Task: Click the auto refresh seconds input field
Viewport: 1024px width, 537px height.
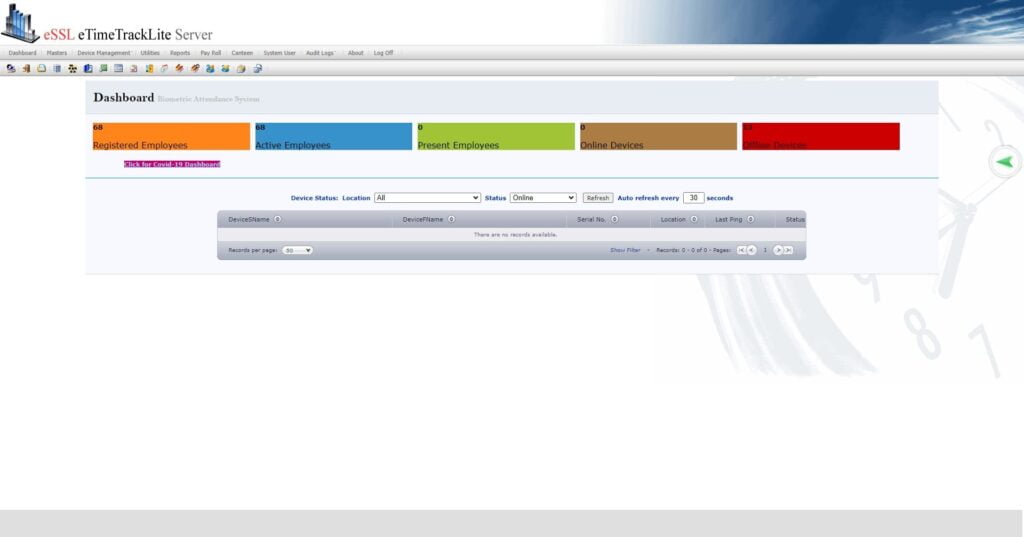Action: click(693, 198)
